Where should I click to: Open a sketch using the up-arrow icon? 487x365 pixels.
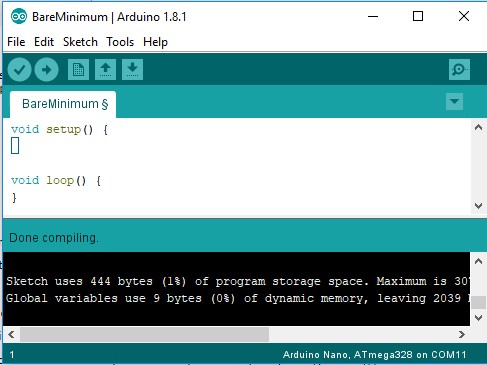105,69
